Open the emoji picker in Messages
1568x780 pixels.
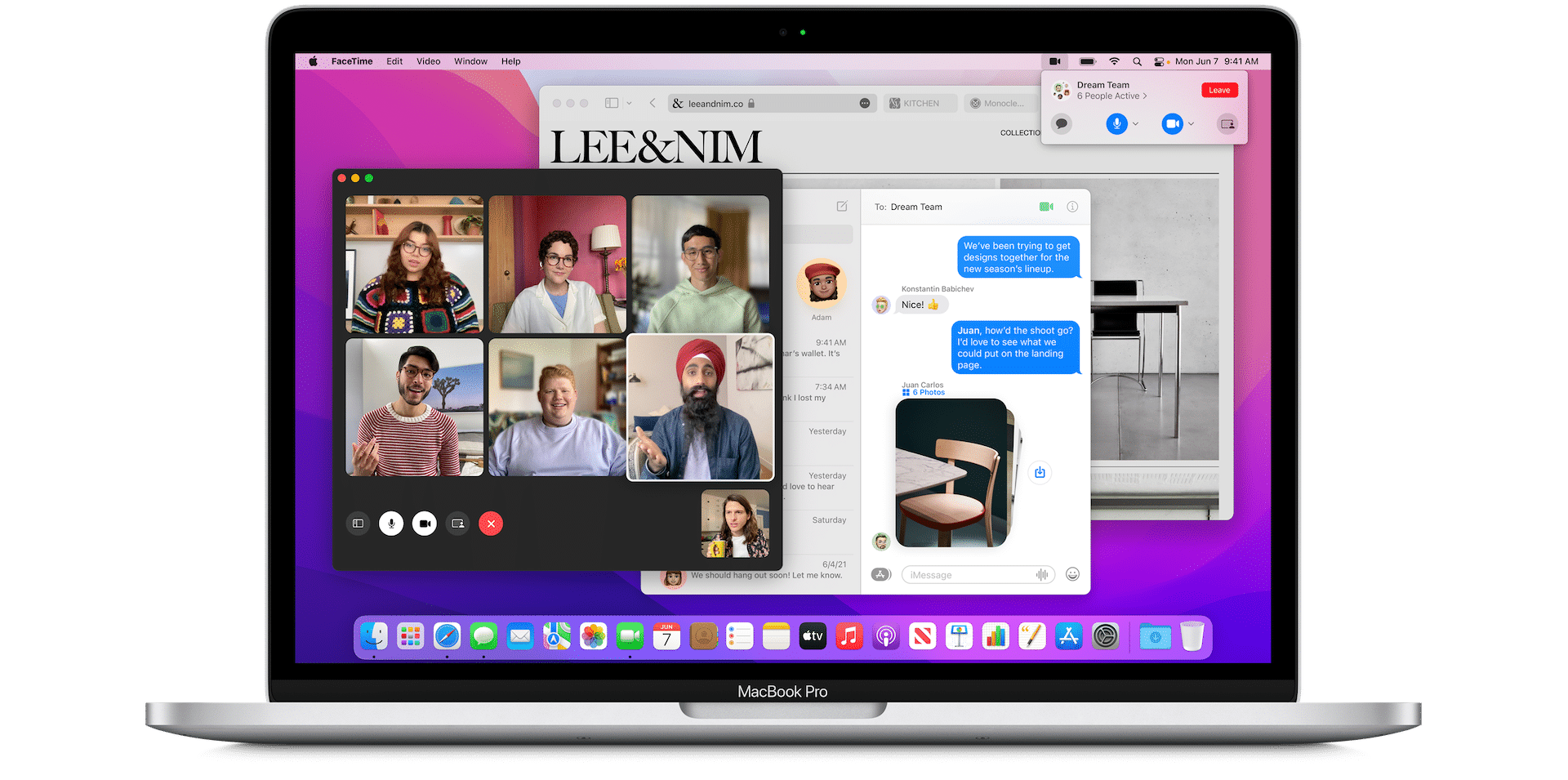click(x=1072, y=574)
